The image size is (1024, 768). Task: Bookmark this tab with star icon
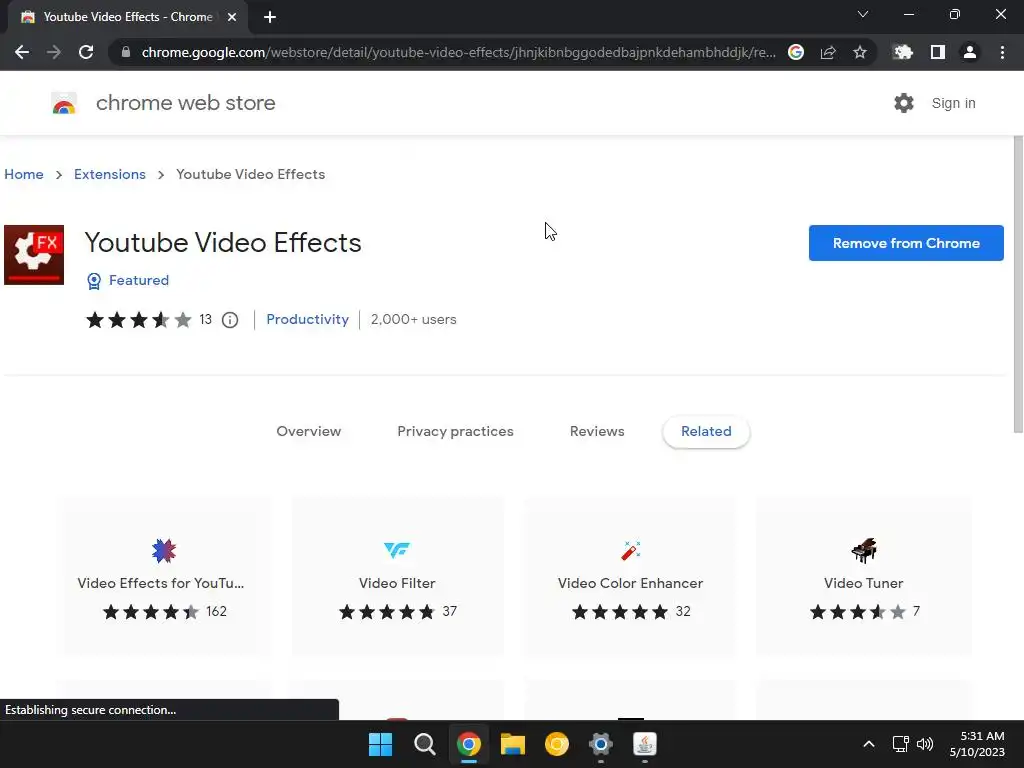[860, 52]
